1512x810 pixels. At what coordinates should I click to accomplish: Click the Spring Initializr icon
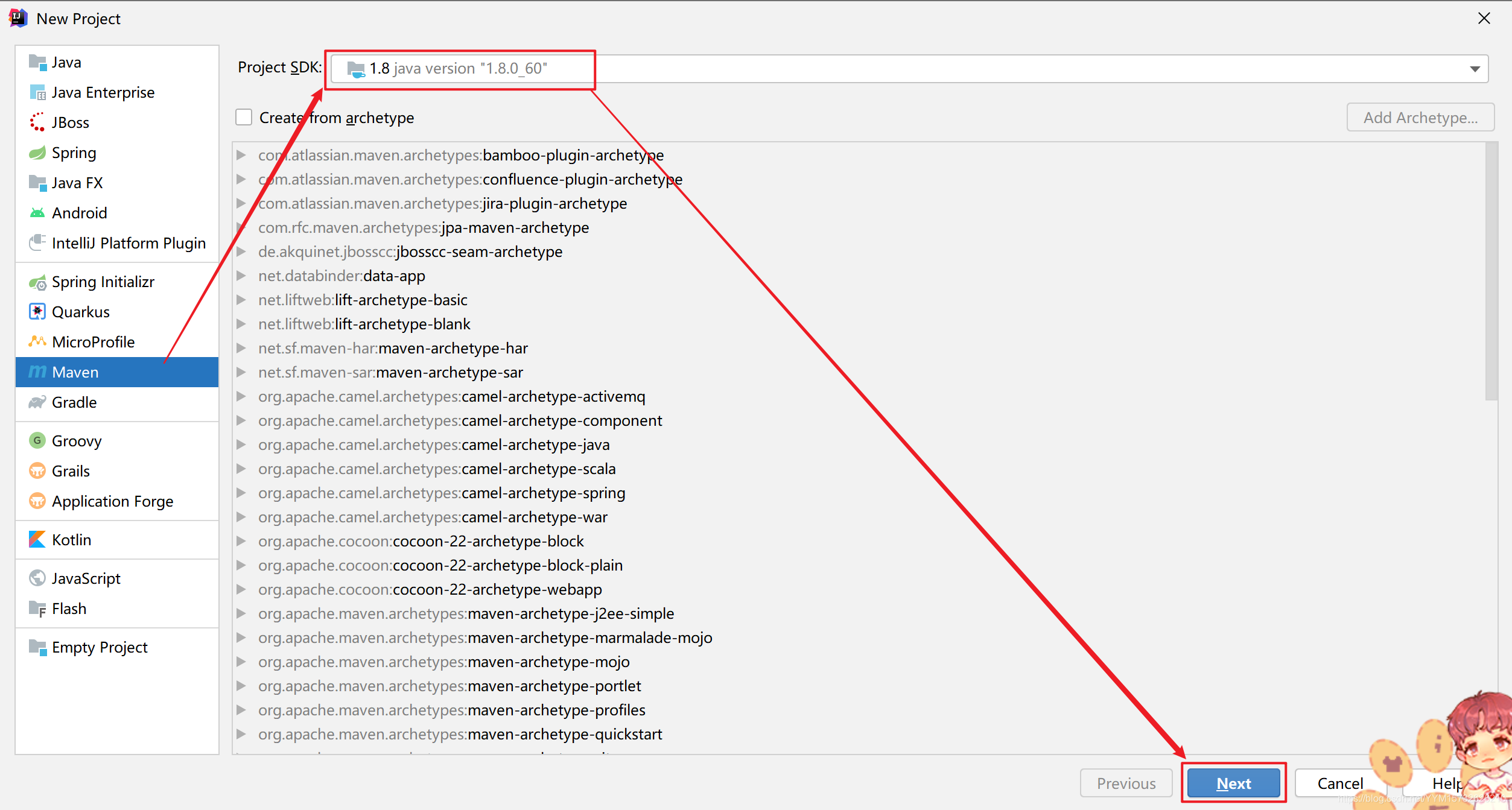[x=37, y=282]
